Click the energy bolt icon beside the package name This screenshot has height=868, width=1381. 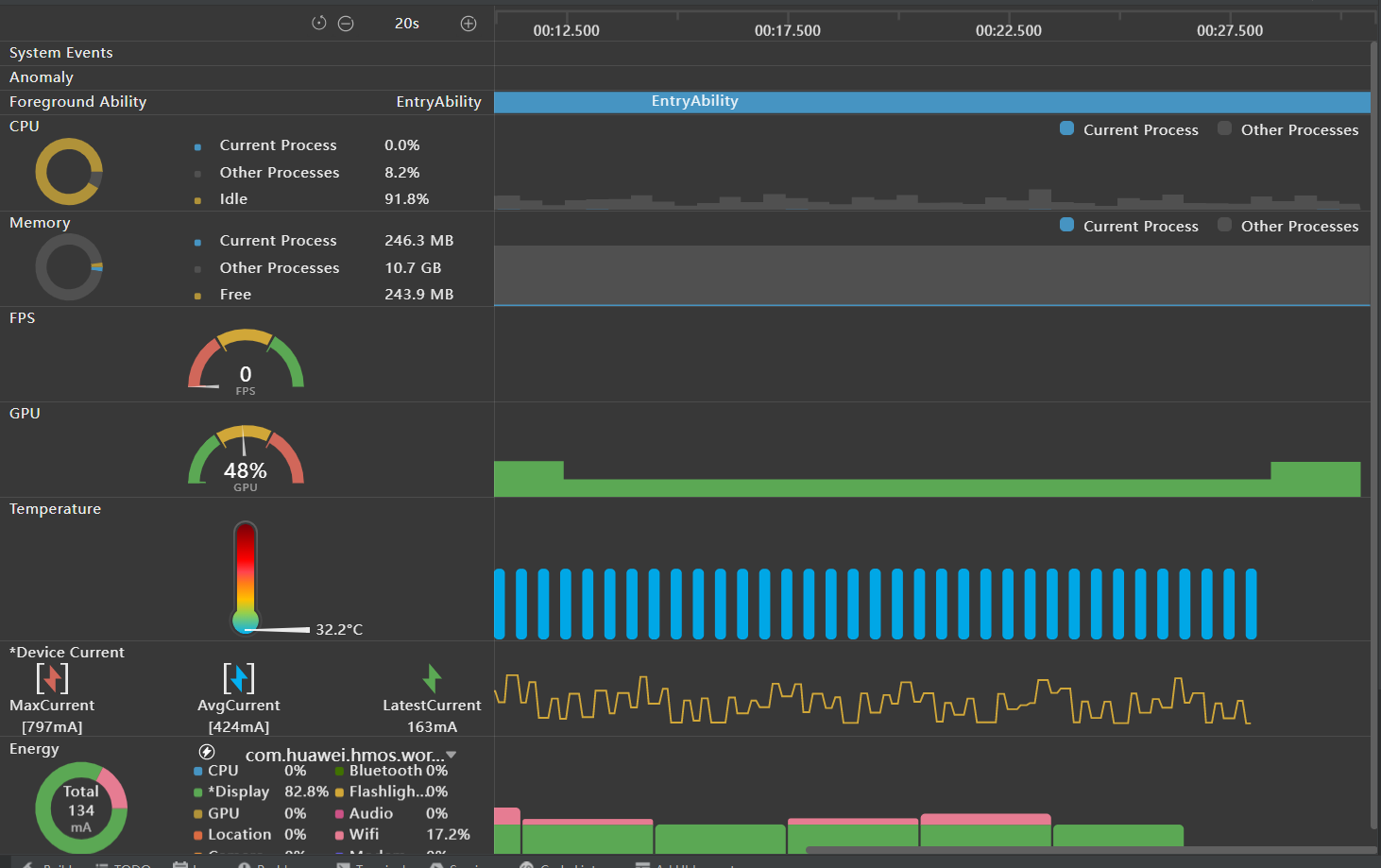click(x=207, y=752)
